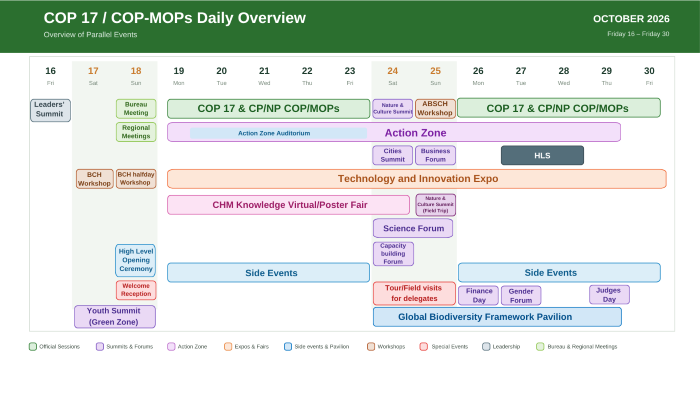Screen dimensions: 700x394
Task: Click the Summits & Forums legend swatch
Action: (100, 347)
